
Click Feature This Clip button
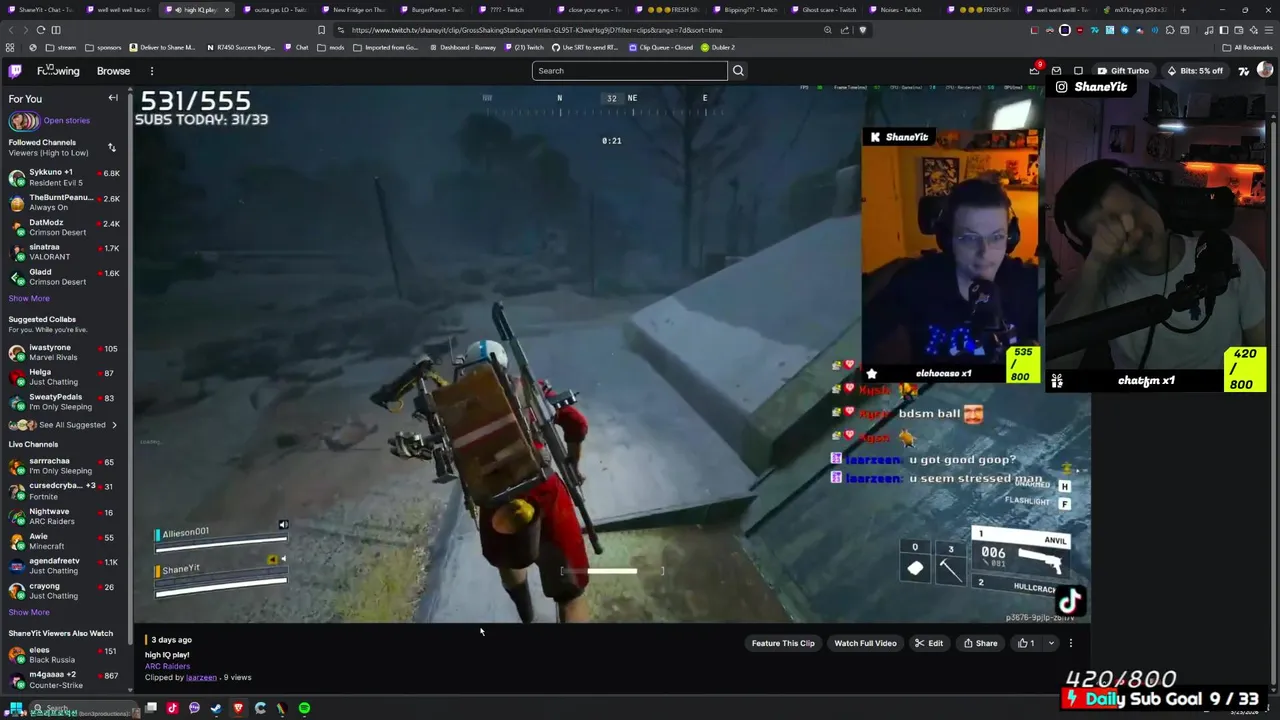coord(783,643)
